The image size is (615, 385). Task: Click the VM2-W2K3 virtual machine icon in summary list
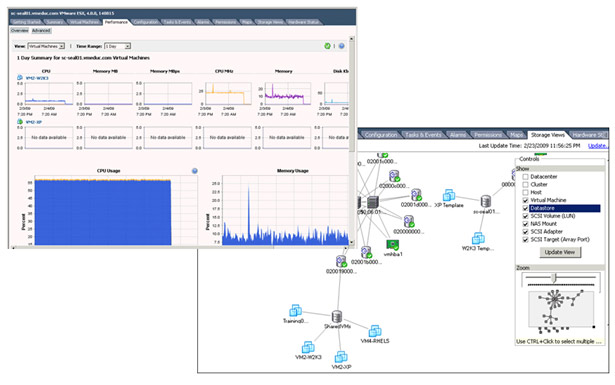(20, 78)
